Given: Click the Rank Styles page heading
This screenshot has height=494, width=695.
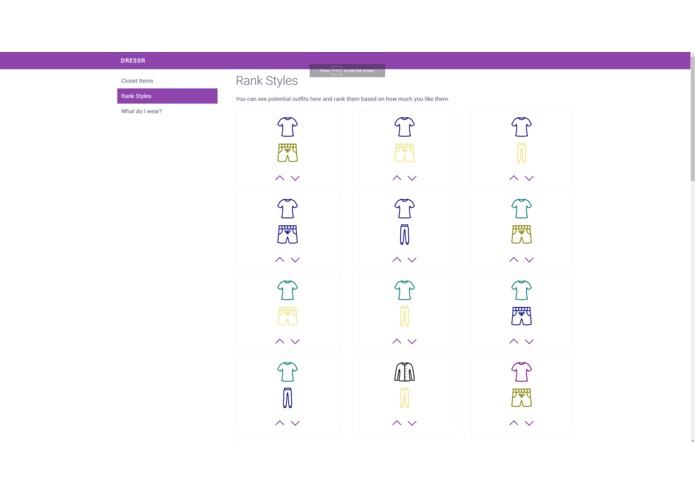Looking at the screenshot, I should click(x=266, y=81).
